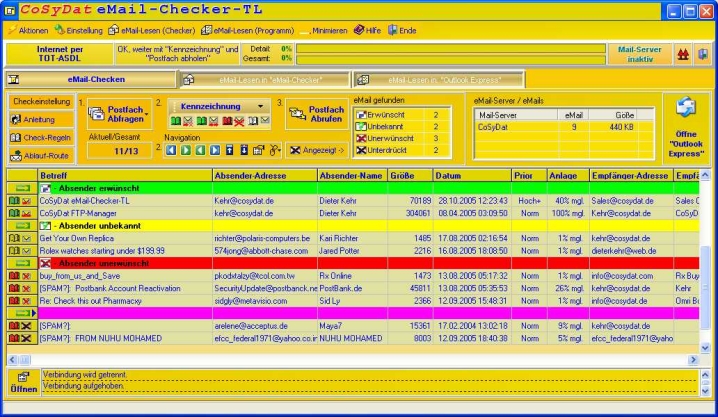The image size is (718, 417).
Task: Click the Angezeigt button
Action: (315, 150)
